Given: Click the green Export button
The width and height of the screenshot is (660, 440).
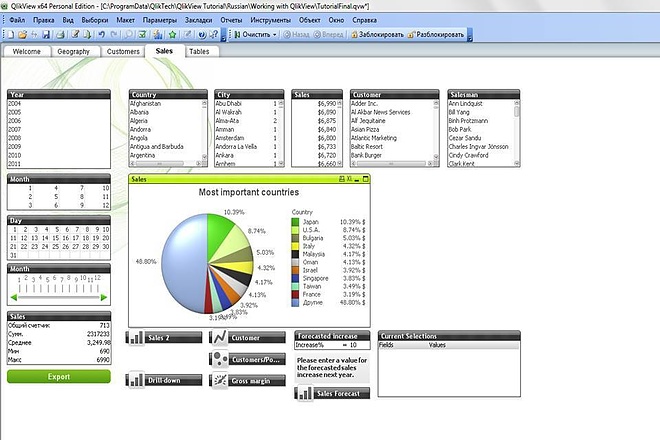Looking at the screenshot, I should point(59,376).
